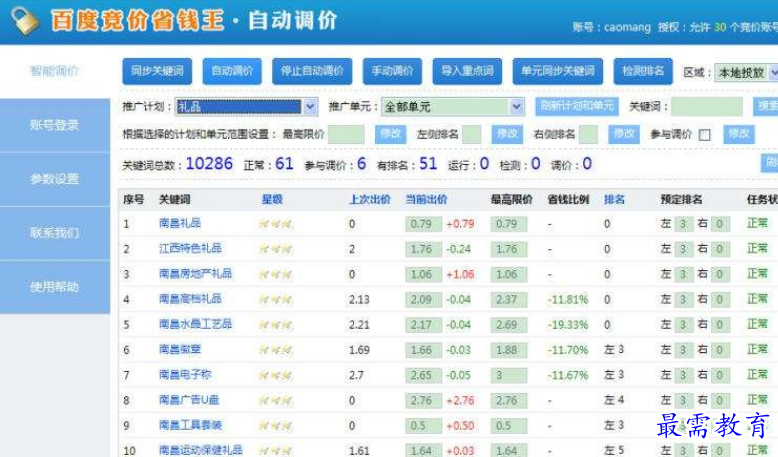Click saving ratio -19.33% cell

point(568,325)
